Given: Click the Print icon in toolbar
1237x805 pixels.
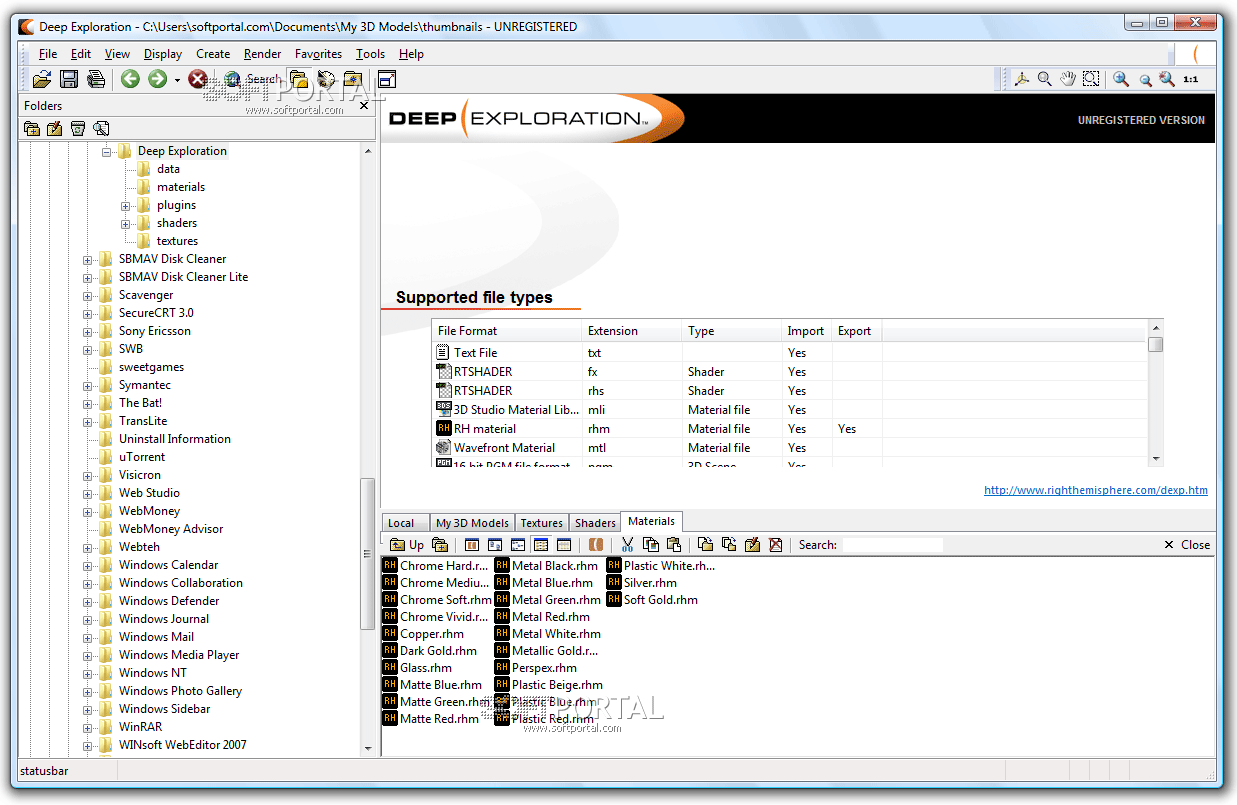Looking at the screenshot, I should (96, 79).
